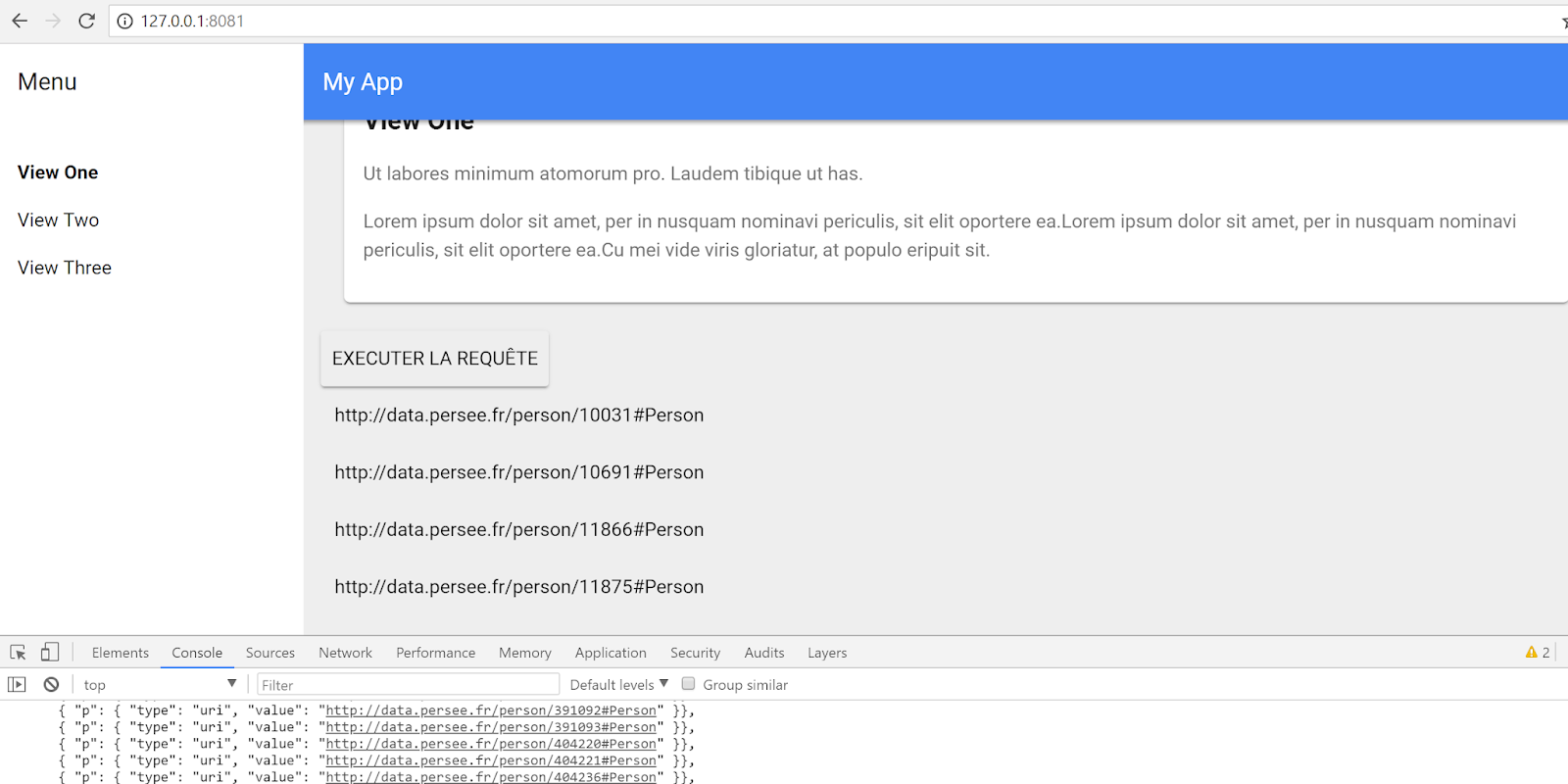Click the EXECUTER LA REQUÊTE button
This screenshot has height=784, width=1568.
(434, 359)
